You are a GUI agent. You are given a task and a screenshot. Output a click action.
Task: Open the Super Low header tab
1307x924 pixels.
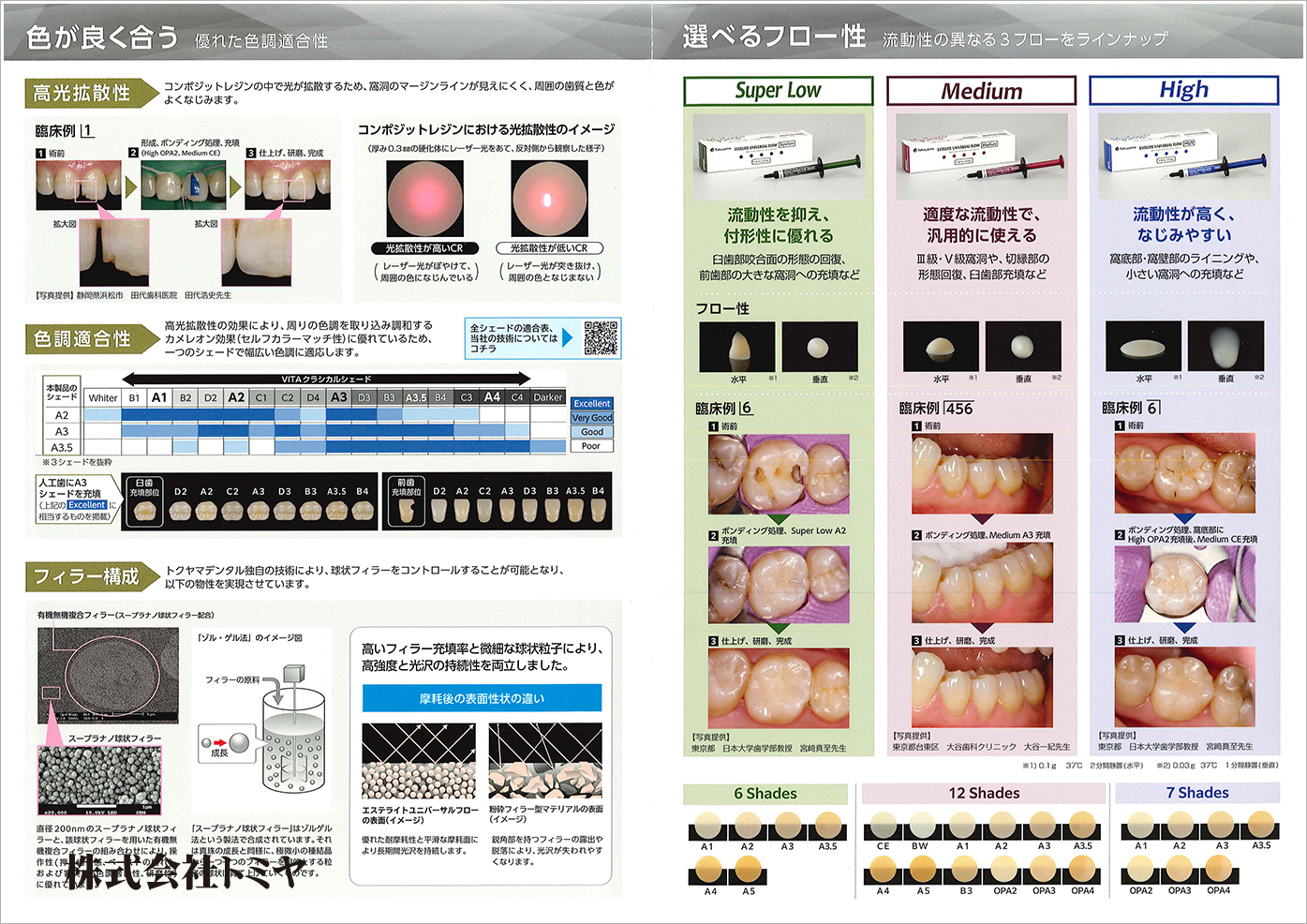pyautogui.click(x=778, y=91)
